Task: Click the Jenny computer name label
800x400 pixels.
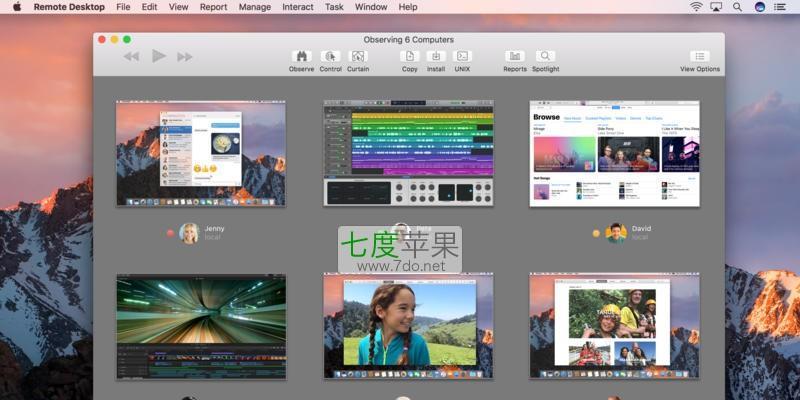Action: [214, 229]
